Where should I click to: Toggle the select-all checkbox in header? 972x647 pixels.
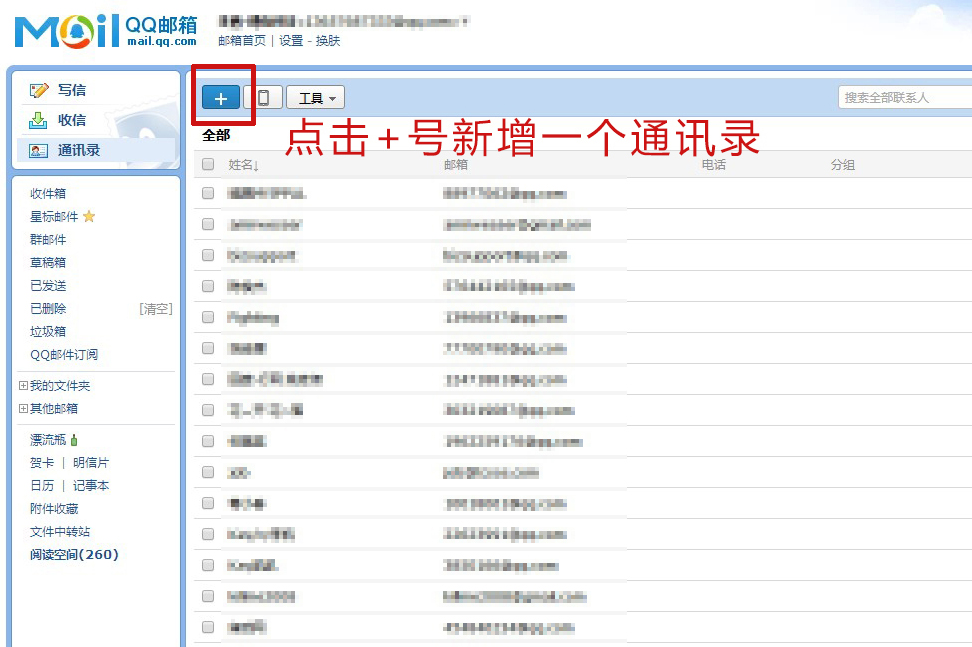208,165
